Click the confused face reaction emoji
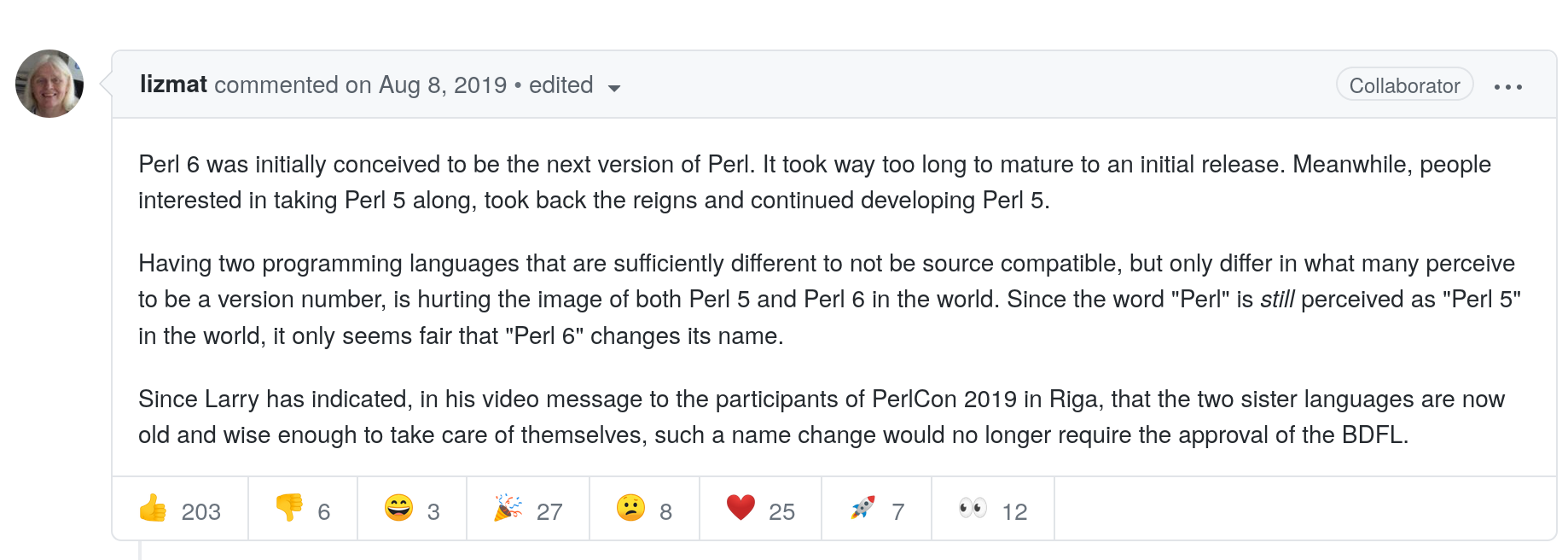1568x560 pixels. point(630,509)
